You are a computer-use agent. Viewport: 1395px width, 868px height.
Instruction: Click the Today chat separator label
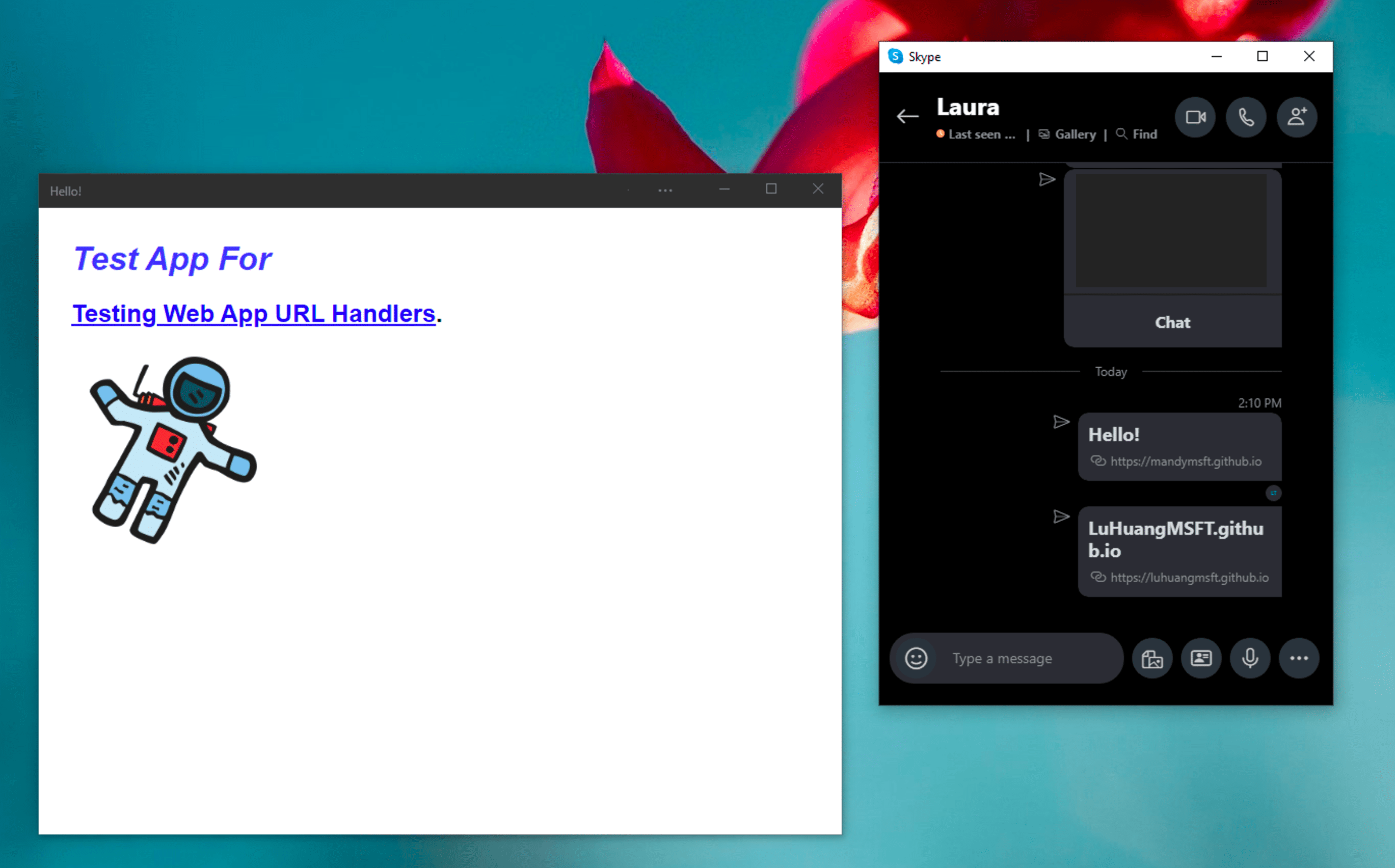tap(1109, 371)
